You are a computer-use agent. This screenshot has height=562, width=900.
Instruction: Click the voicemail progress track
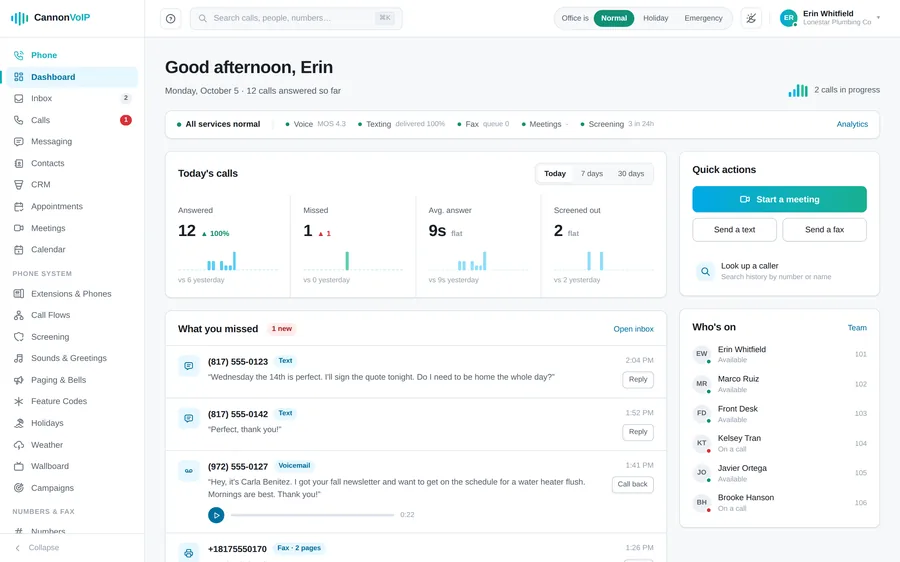click(312, 515)
